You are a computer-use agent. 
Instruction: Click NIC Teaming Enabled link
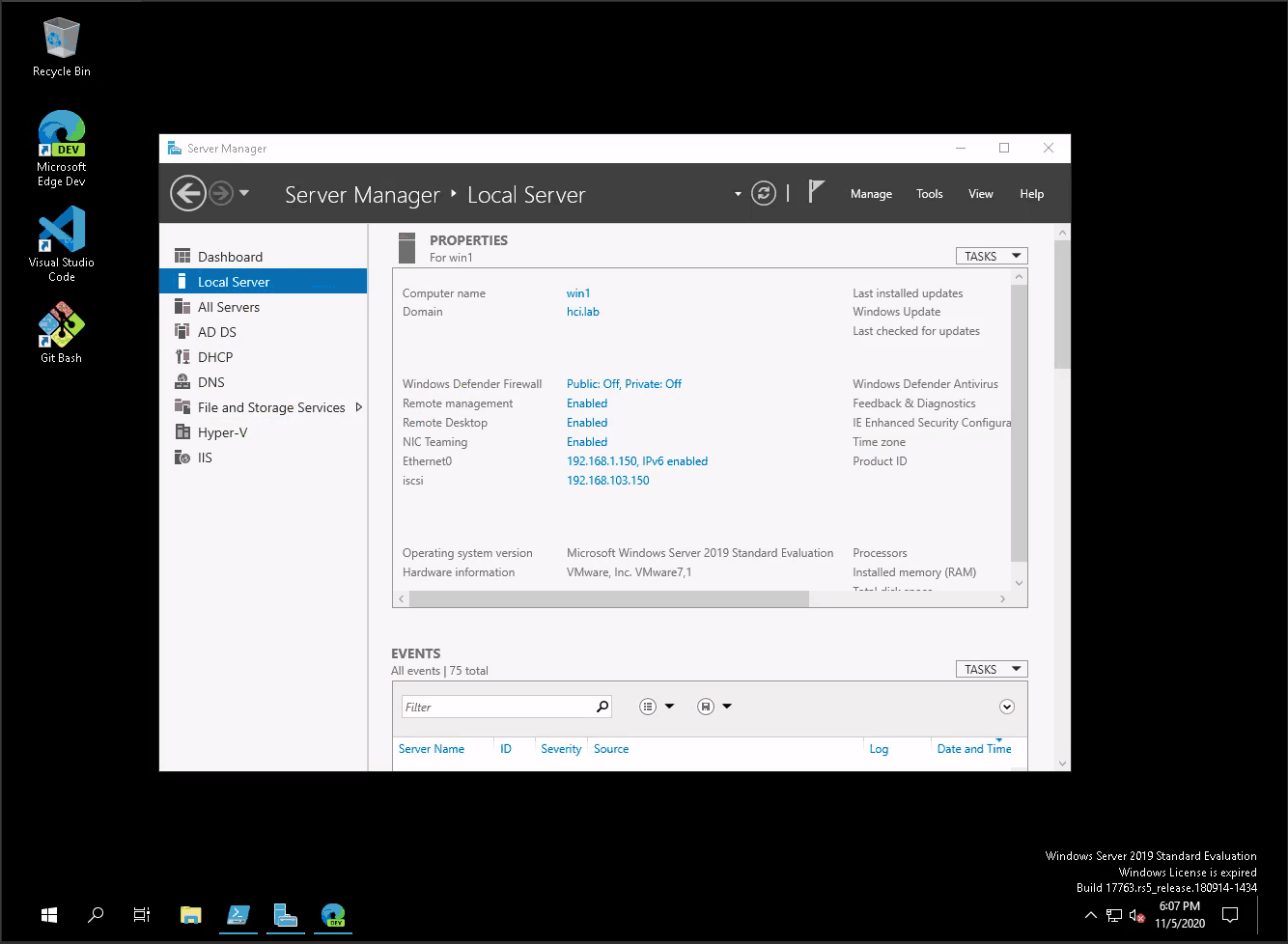[587, 442]
